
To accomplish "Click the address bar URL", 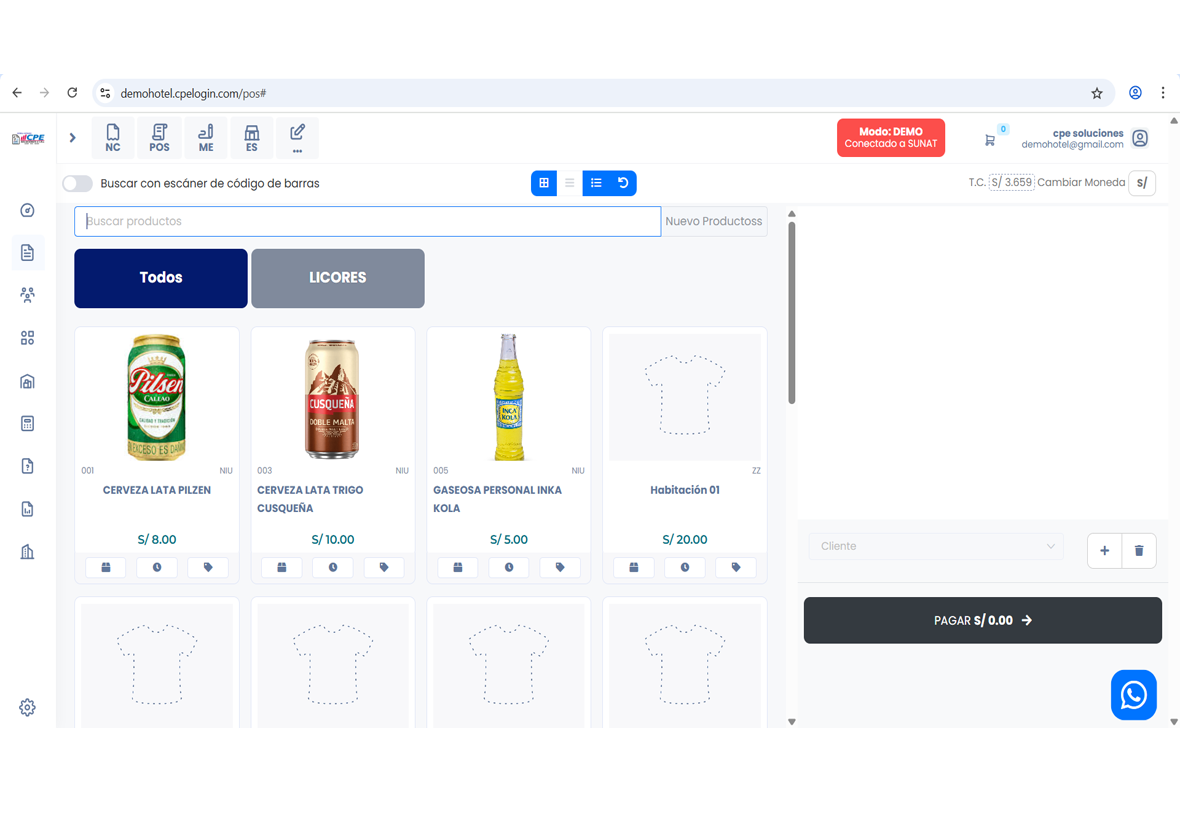I will (x=193, y=93).
